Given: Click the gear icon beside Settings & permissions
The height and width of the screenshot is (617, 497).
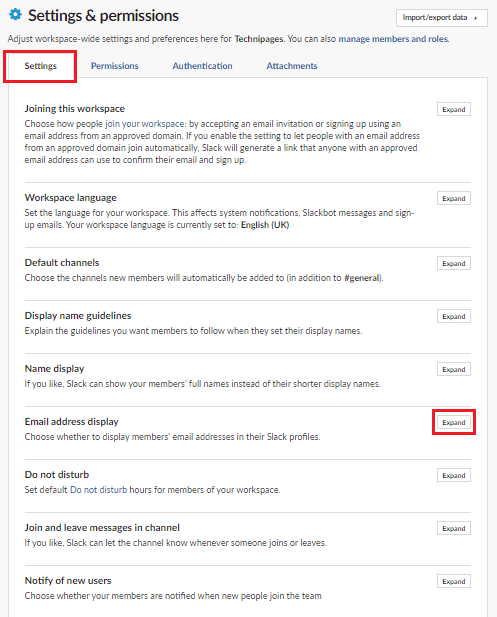Looking at the screenshot, I should click(15, 15).
